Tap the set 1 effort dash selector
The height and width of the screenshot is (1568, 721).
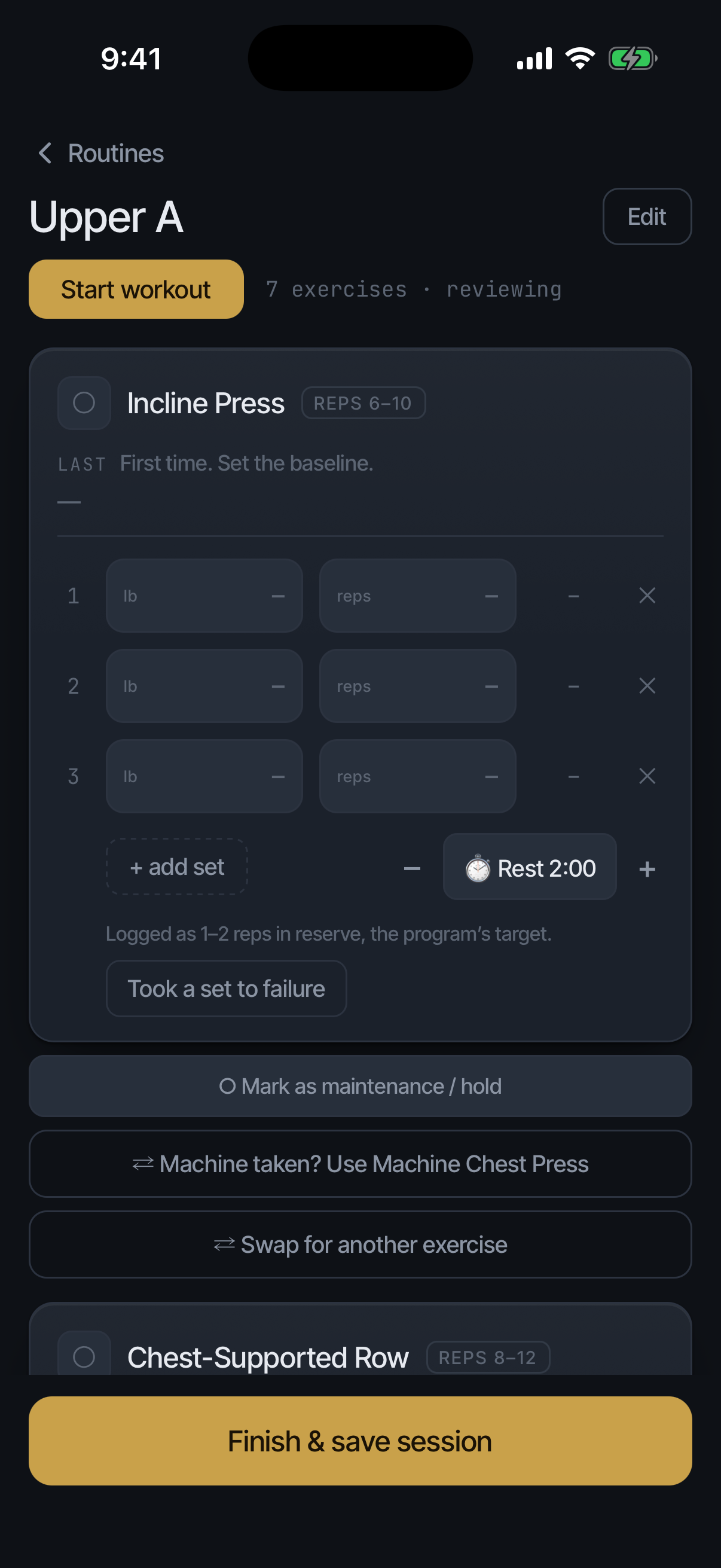[x=573, y=595]
